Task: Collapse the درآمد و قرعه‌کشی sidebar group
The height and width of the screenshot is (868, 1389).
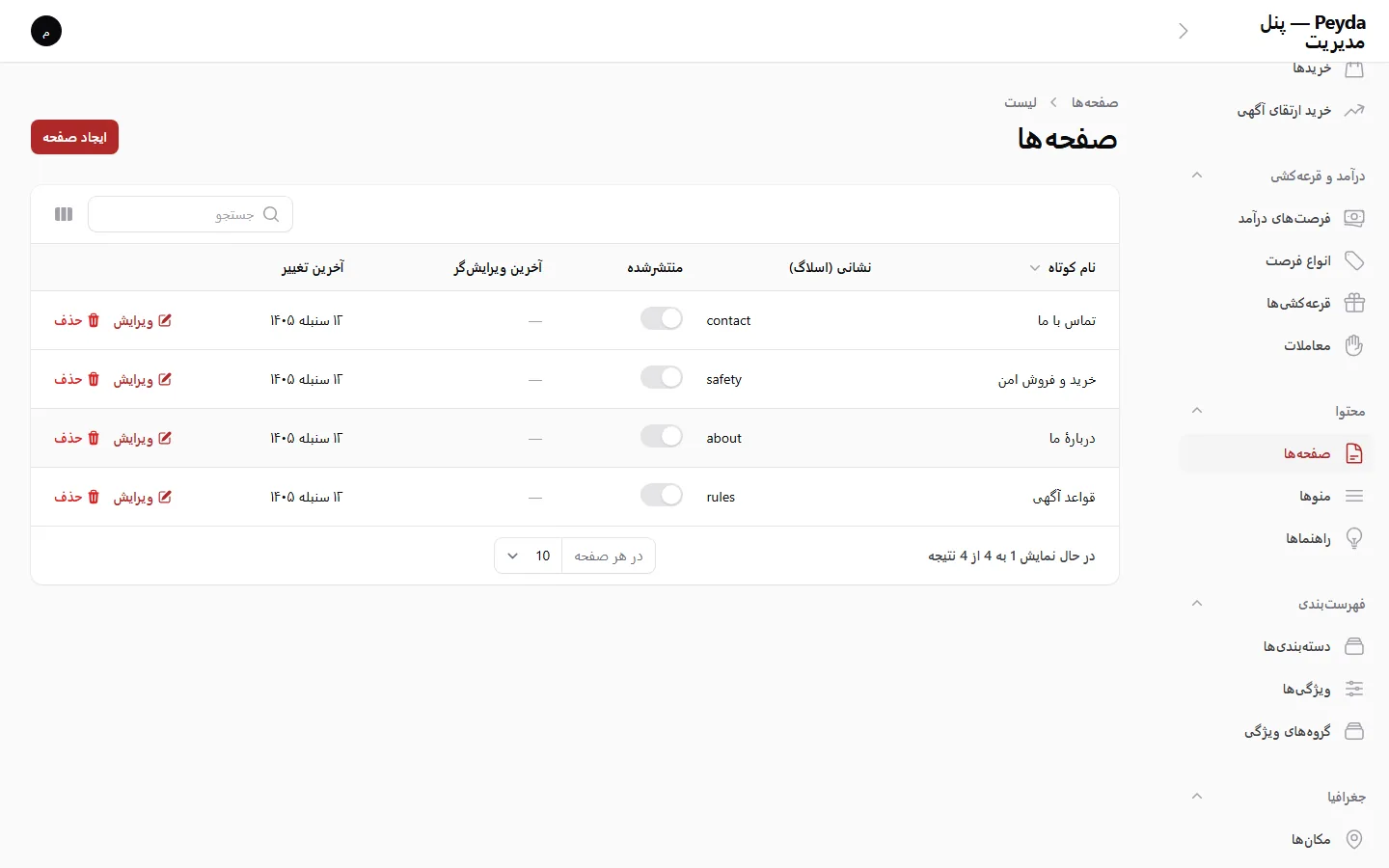Action: (x=1197, y=176)
